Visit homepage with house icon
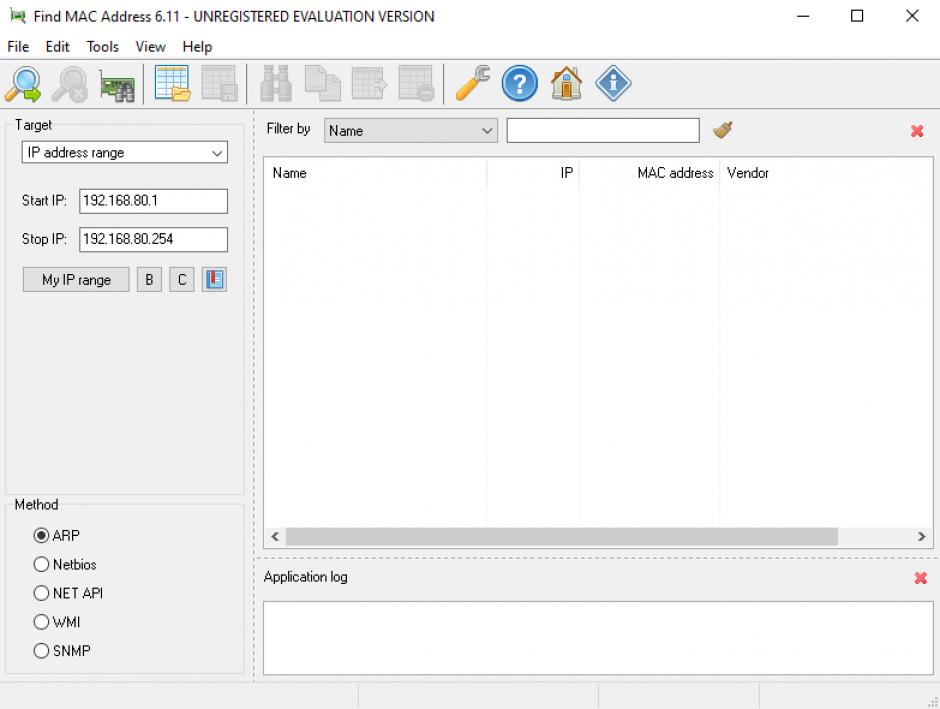This screenshot has height=709, width=940. pos(566,83)
